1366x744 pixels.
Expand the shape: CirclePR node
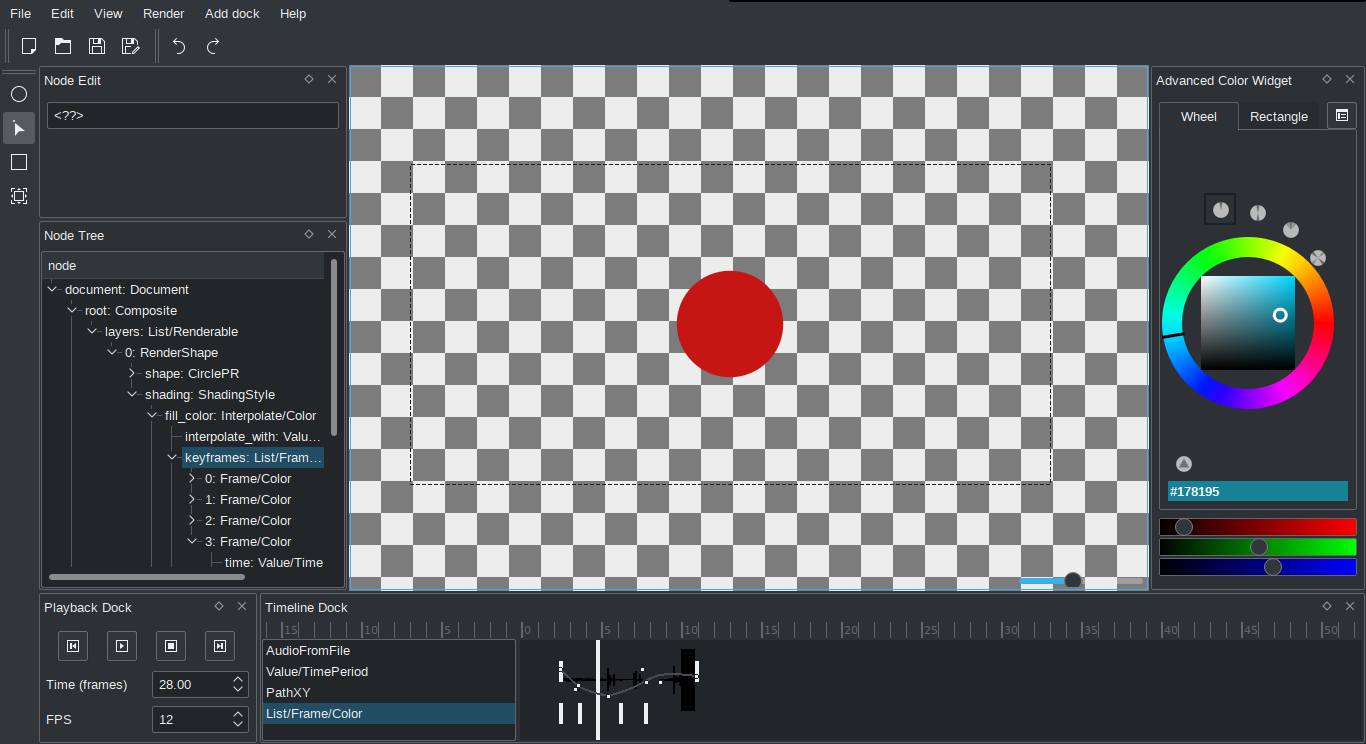pos(132,374)
